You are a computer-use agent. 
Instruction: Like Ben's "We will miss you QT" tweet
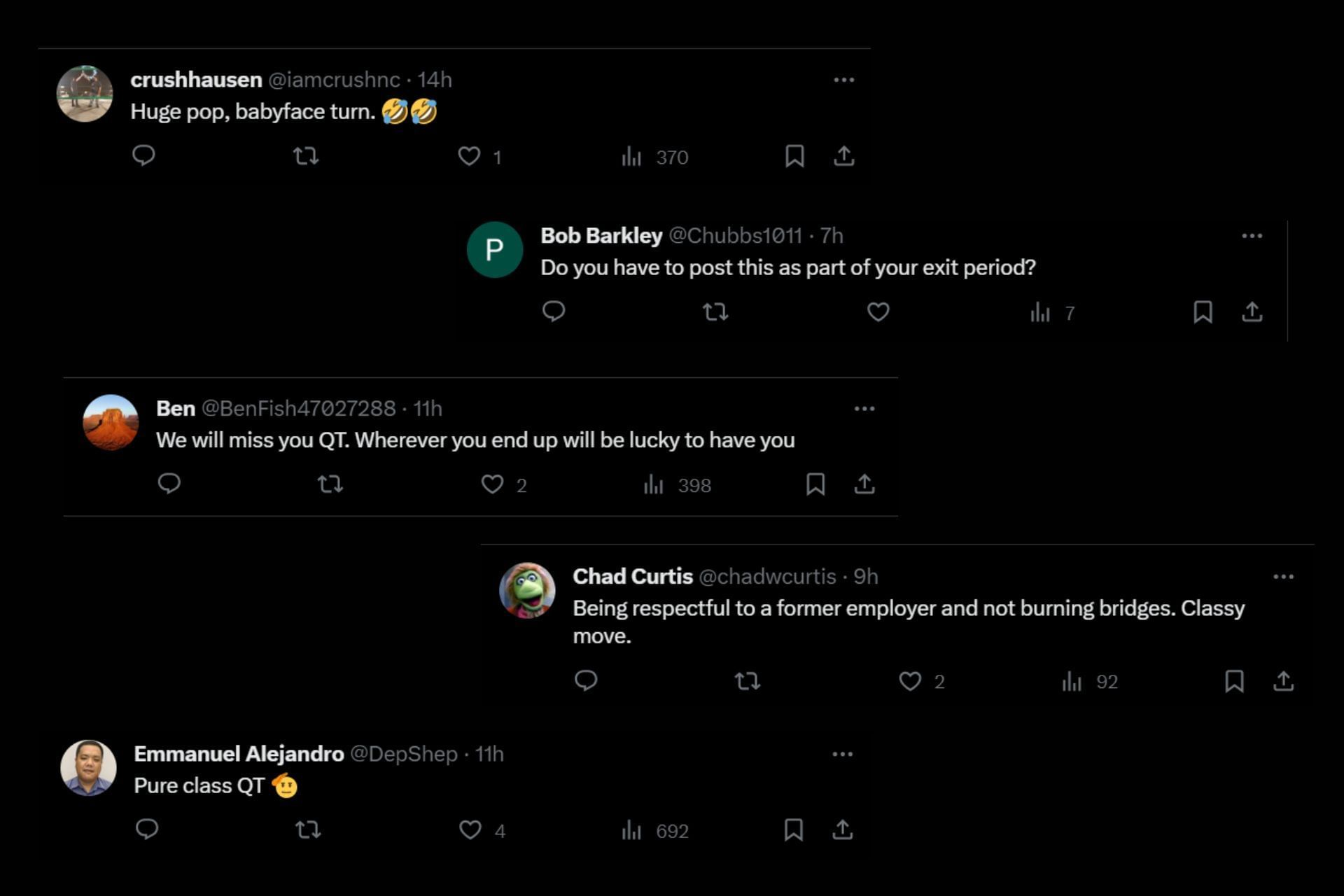[492, 484]
